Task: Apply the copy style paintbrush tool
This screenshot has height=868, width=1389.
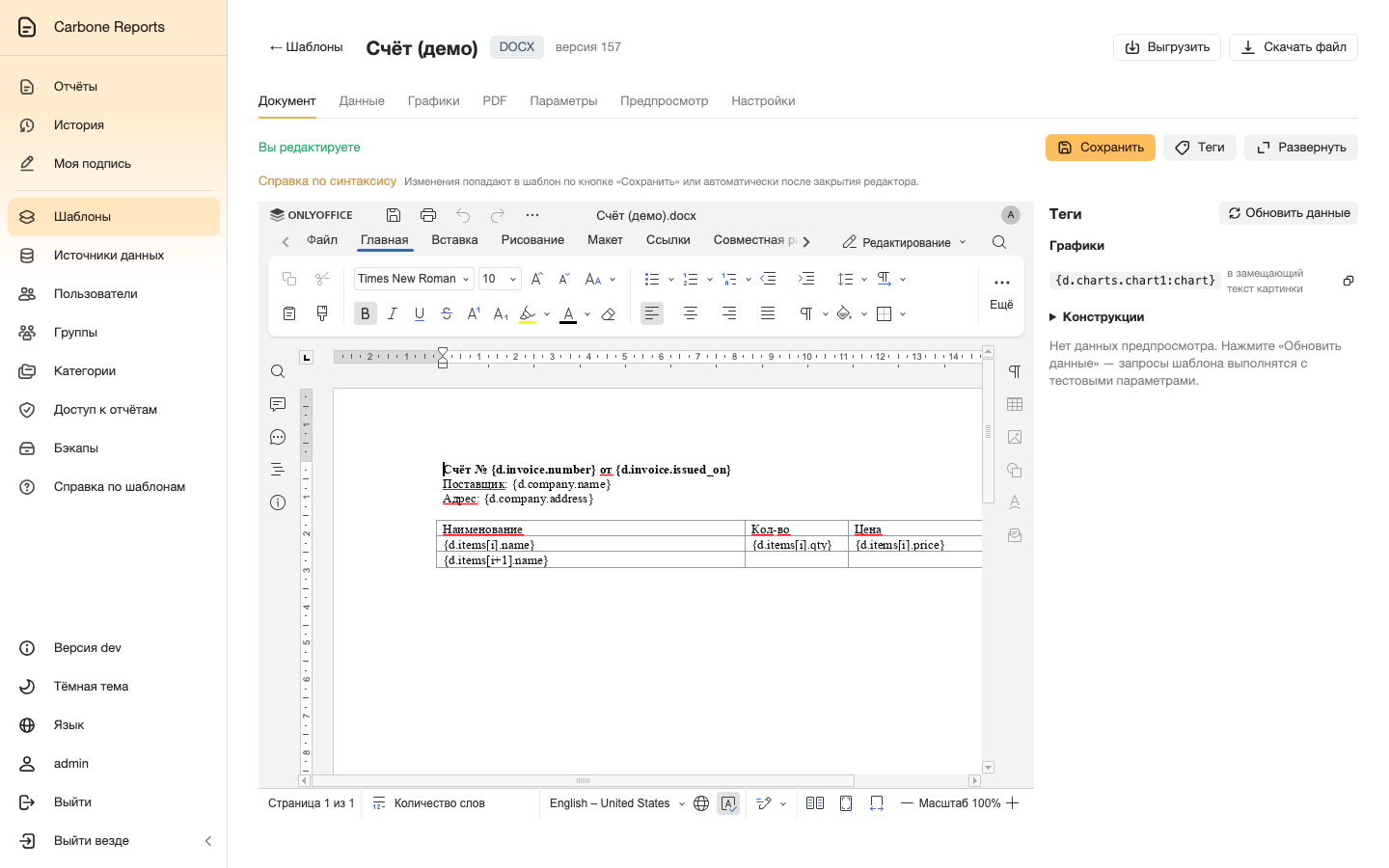Action: 322,313
